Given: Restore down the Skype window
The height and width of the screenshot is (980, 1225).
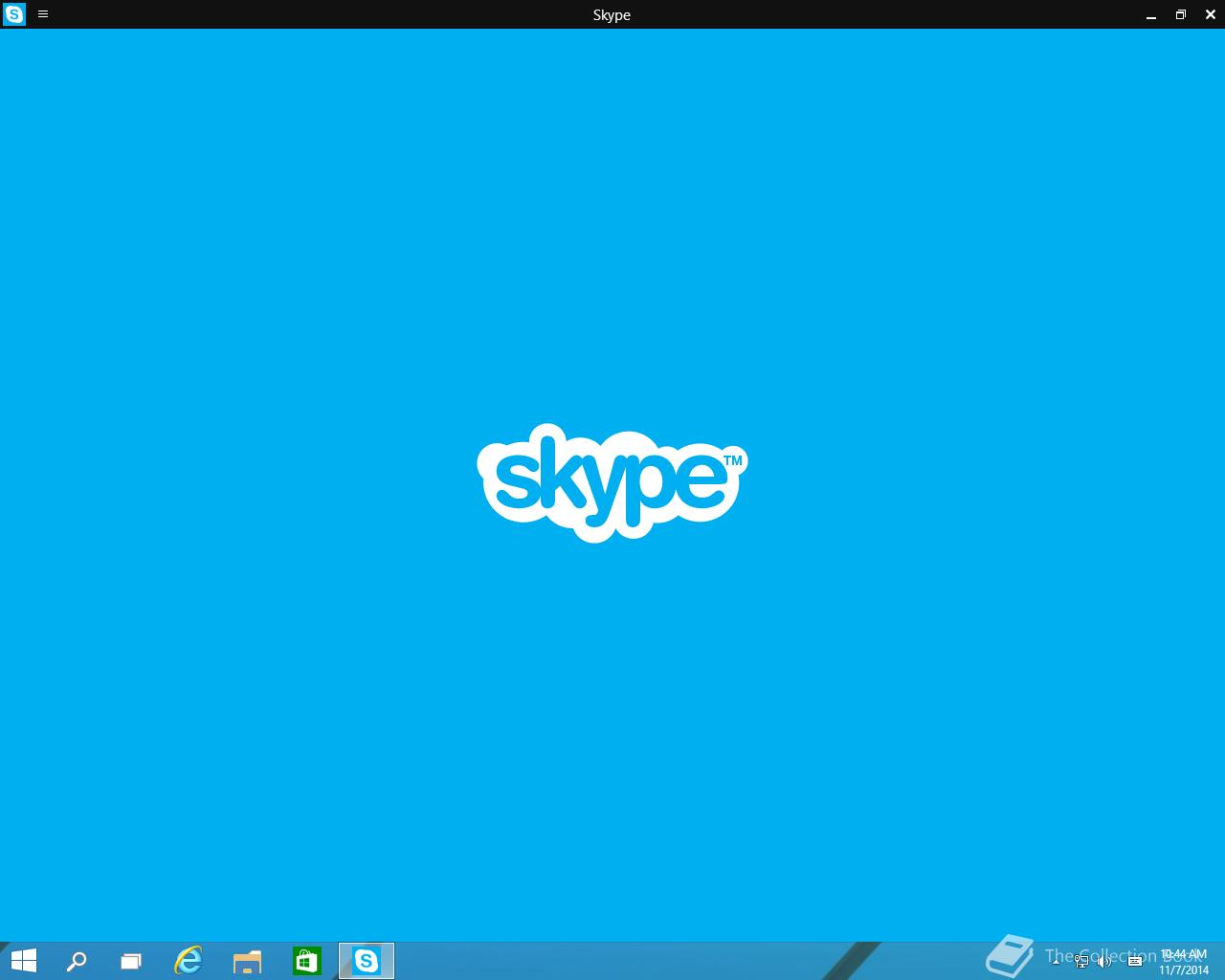Looking at the screenshot, I should click(1181, 14).
